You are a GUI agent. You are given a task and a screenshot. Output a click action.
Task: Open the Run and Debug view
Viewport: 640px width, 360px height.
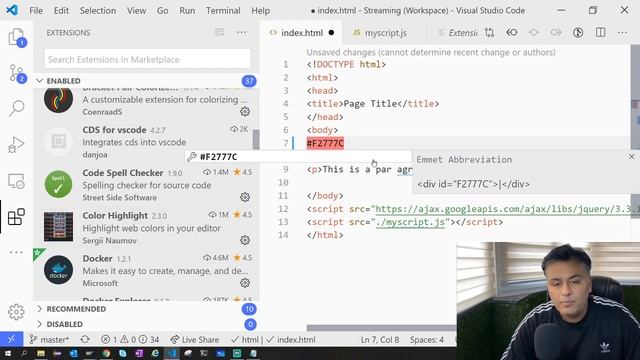(16, 144)
